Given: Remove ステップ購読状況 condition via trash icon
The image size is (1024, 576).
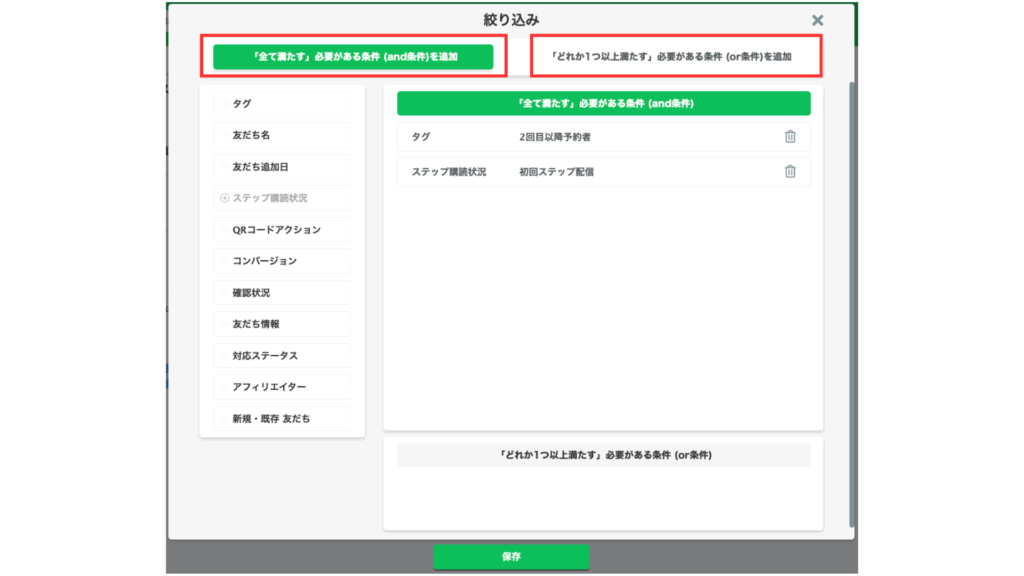Looking at the screenshot, I should 790,172.
